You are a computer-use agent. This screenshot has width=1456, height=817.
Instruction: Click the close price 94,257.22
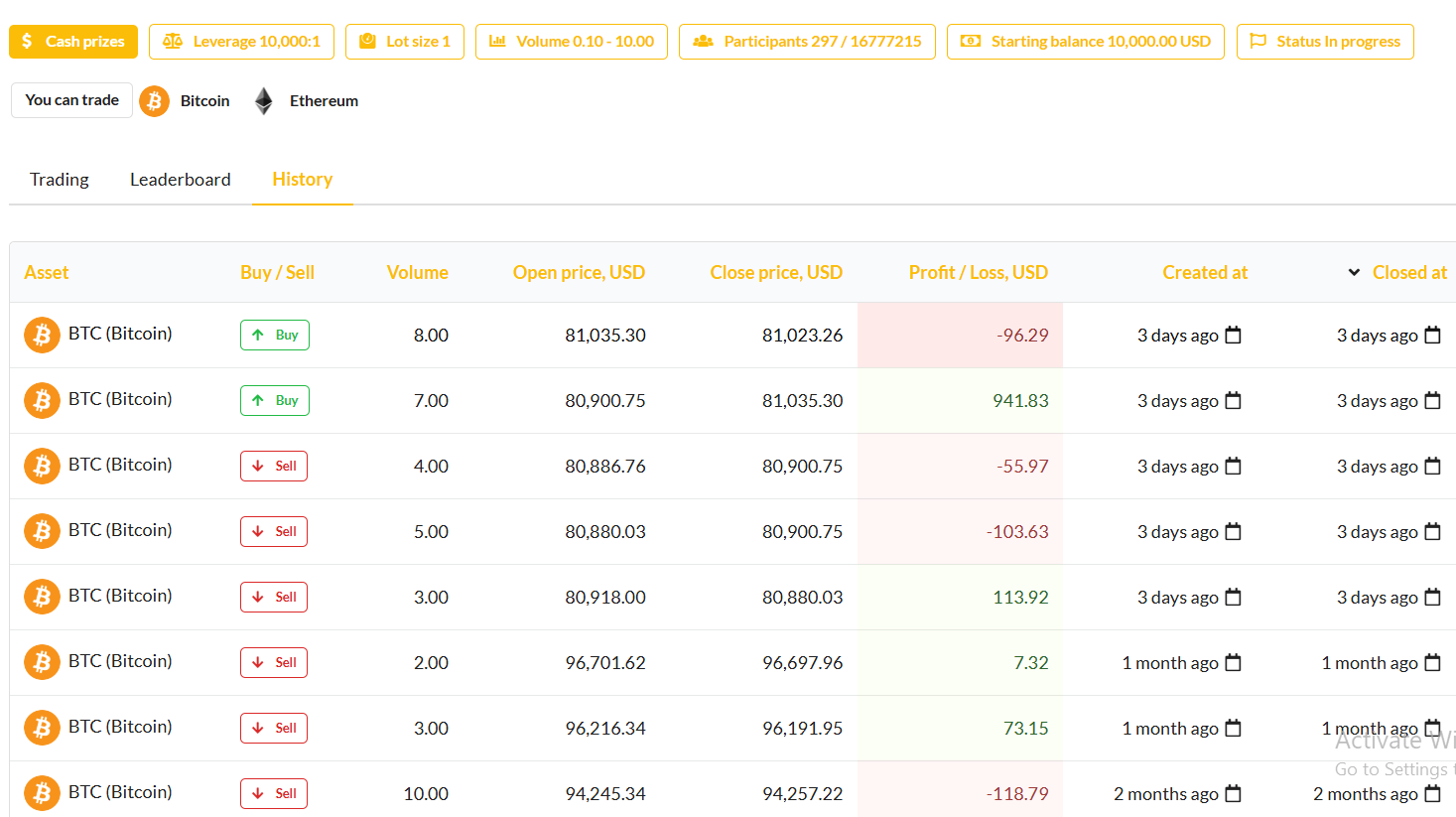(x=802, y=794)
